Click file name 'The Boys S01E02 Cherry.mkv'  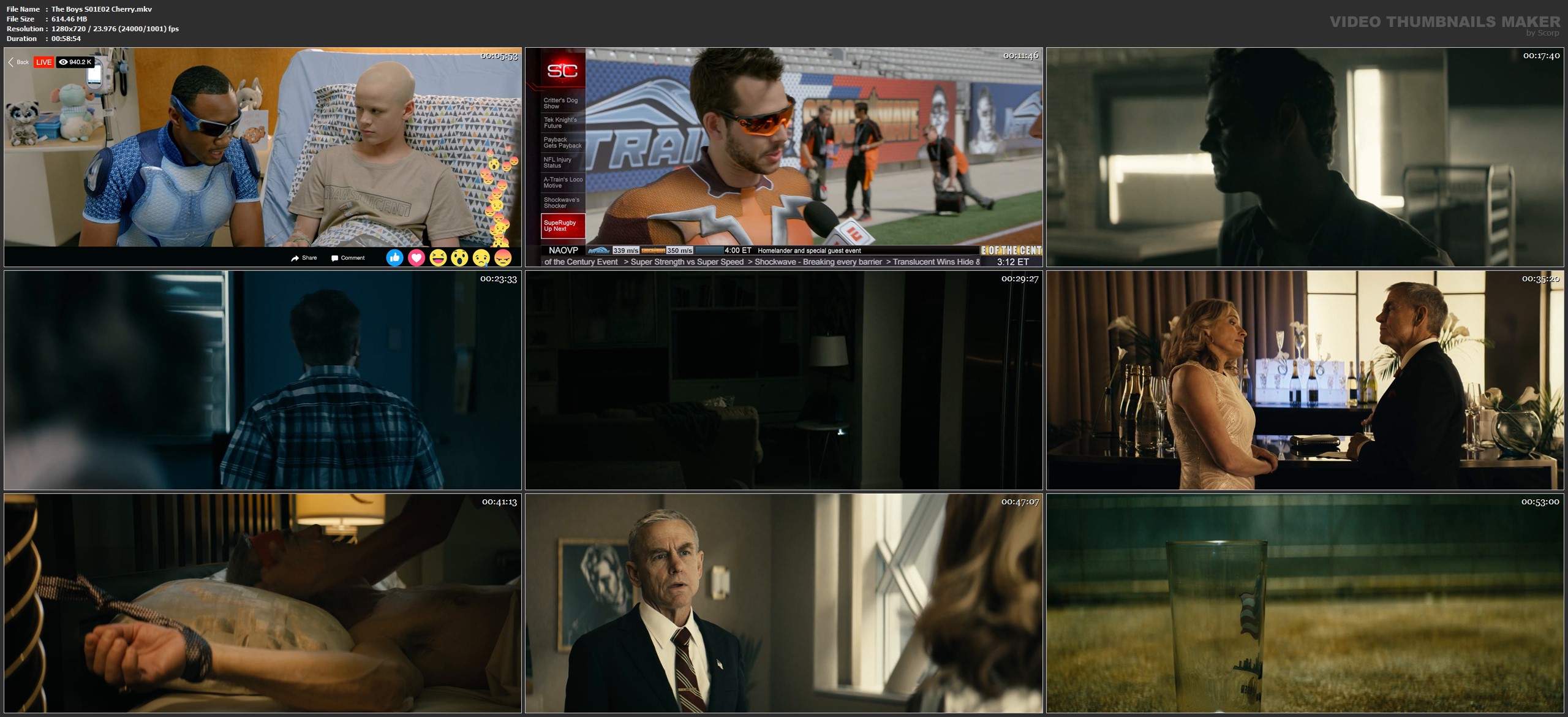point(102,9)
